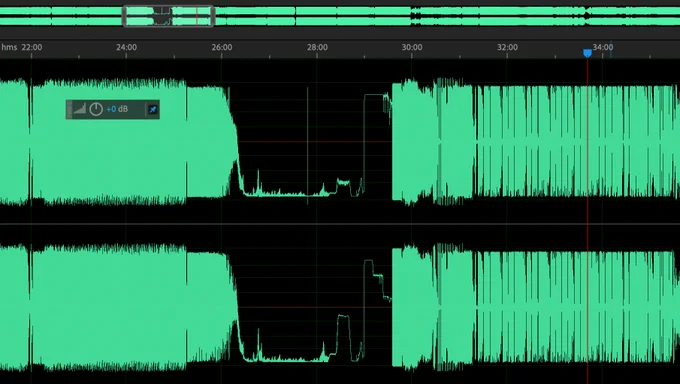Image resolution: width=680 pixels, height=384 pixels.
Task: Click the 26:00 mark on the timeline ruler
Action: click(222, 47)
